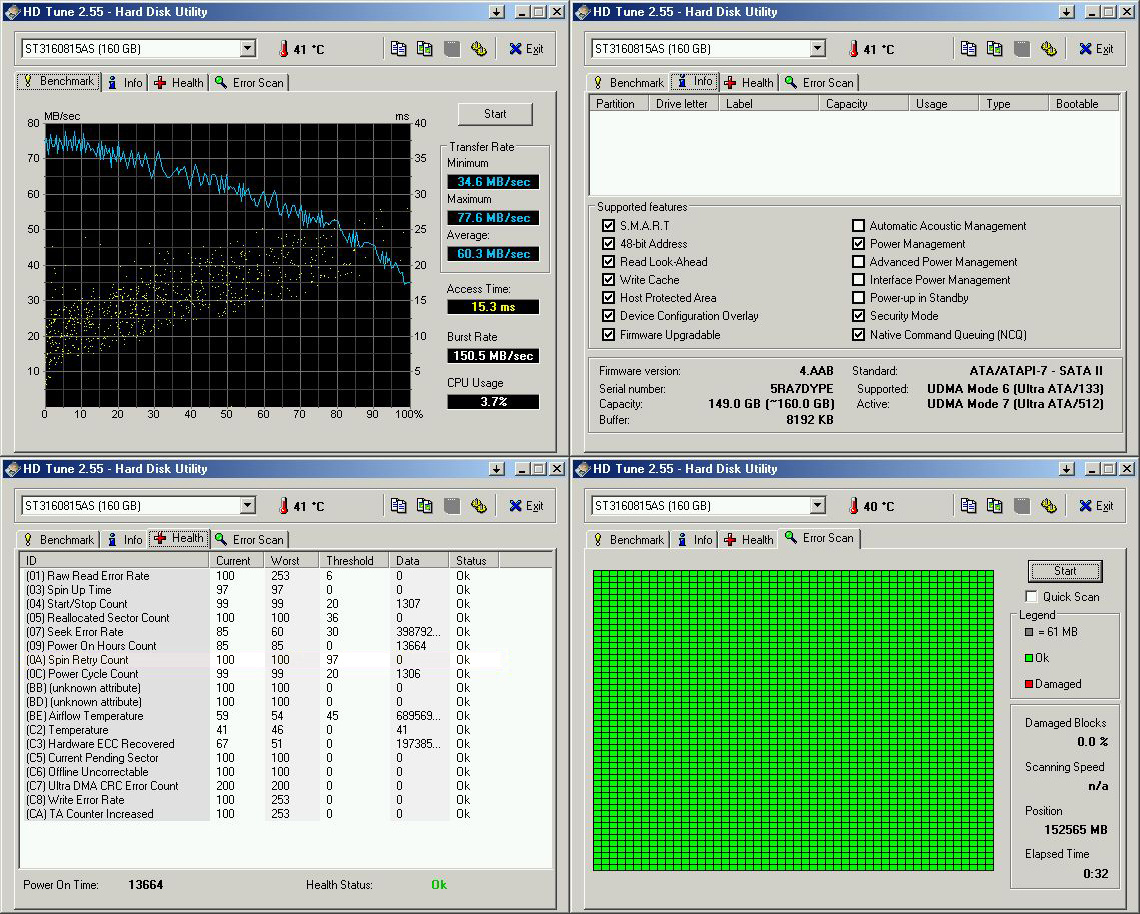Save screenshot using the toolbar icon
1140x914 pixels.
(x=452, y=48)
